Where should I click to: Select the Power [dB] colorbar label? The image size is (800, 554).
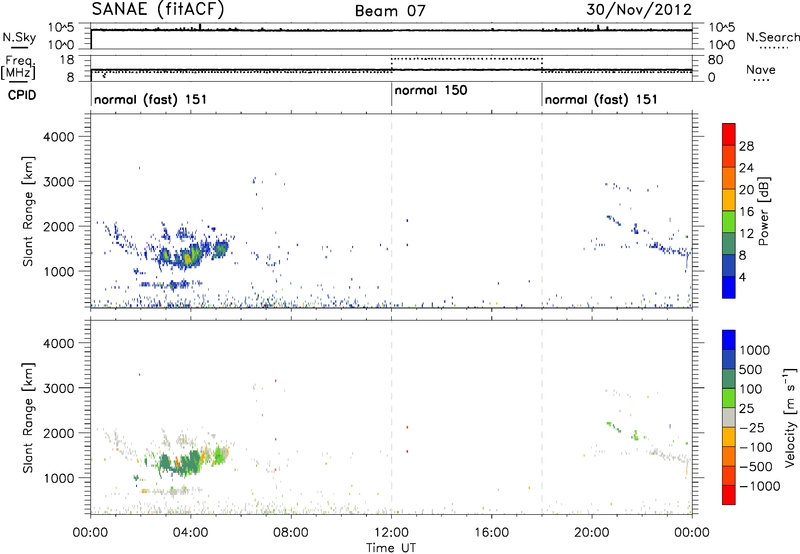763,211
